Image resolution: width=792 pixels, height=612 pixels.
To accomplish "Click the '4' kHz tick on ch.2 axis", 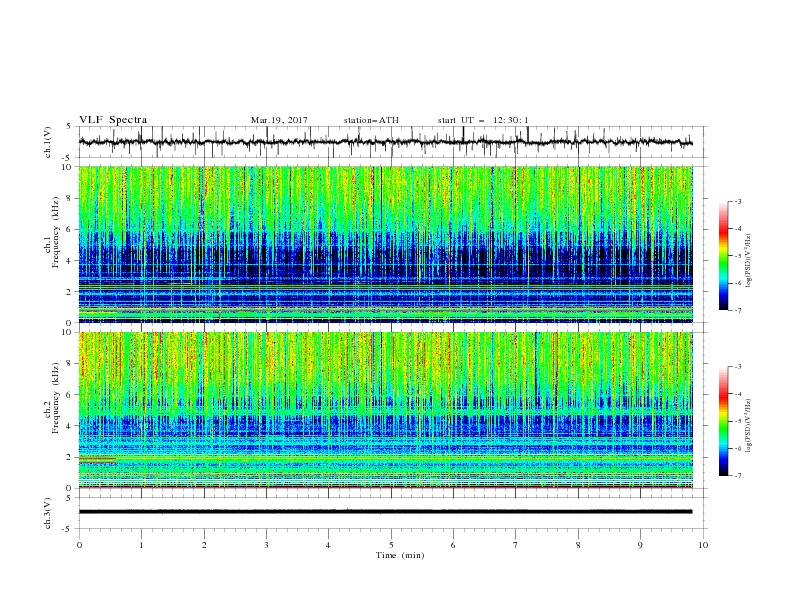I will pos(70,426).
